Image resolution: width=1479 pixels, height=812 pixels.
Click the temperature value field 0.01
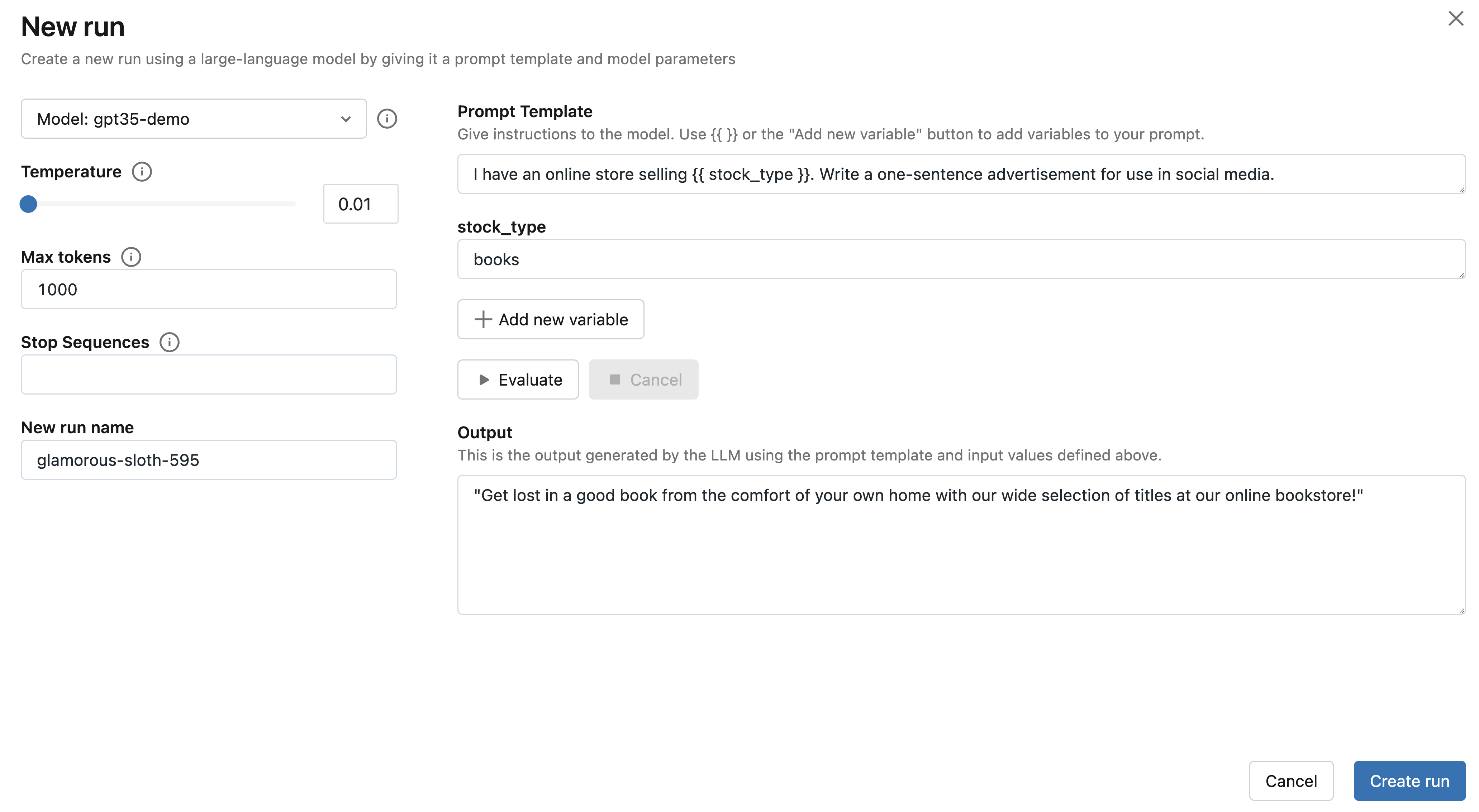click(360, 204)
